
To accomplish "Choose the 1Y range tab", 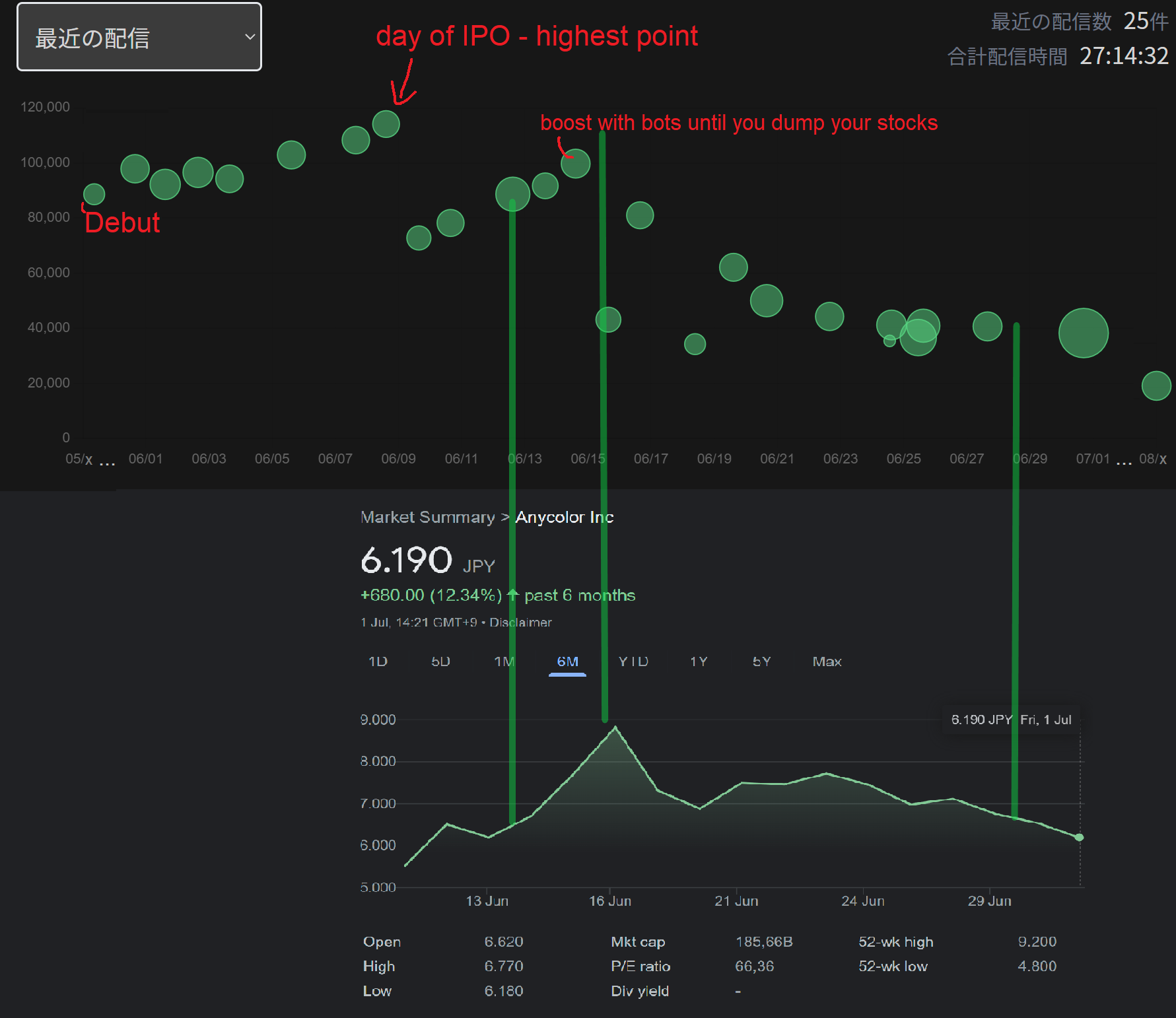I will pos(699,662).
